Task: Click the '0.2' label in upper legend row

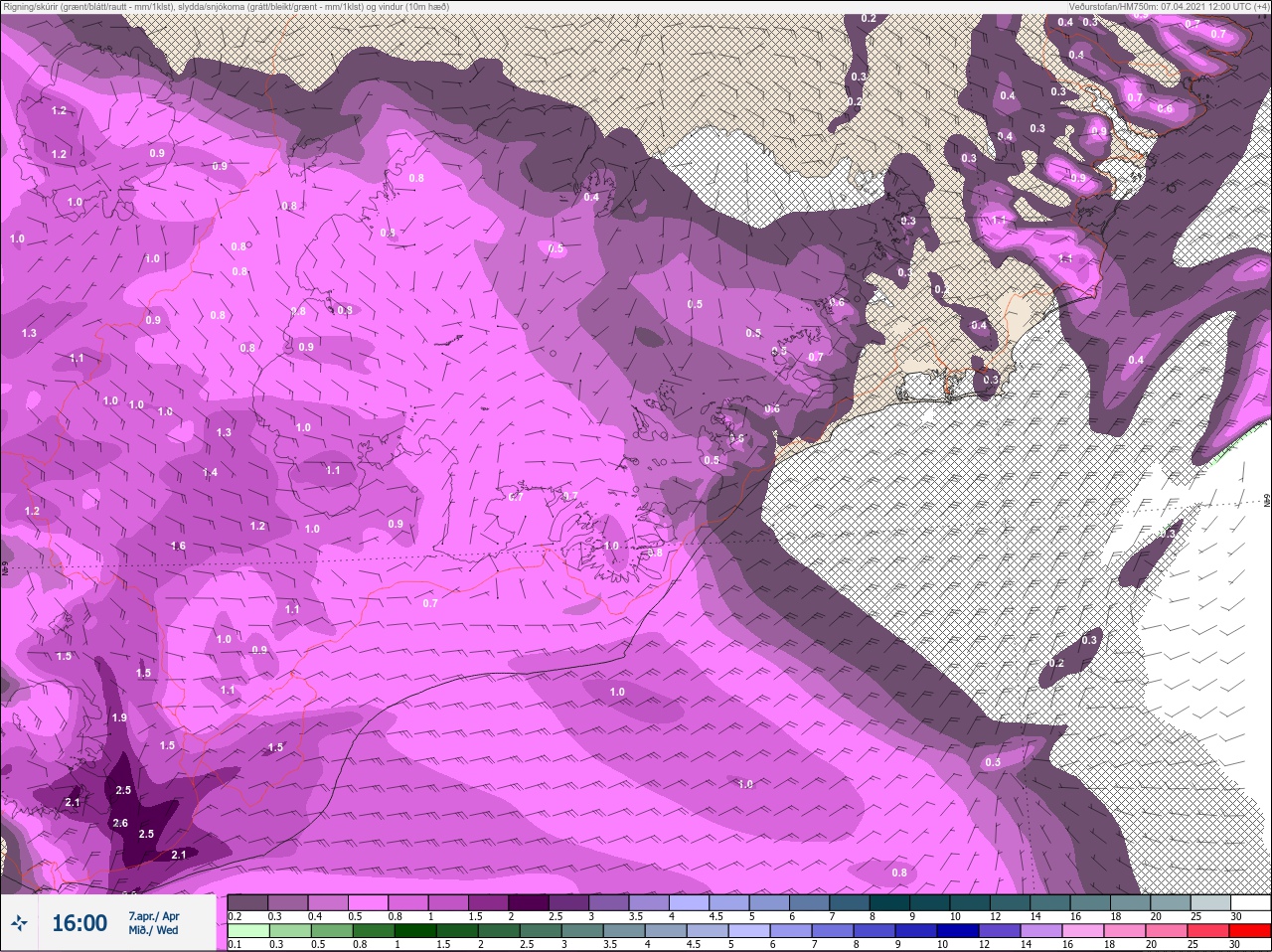Action: point(235,916)
